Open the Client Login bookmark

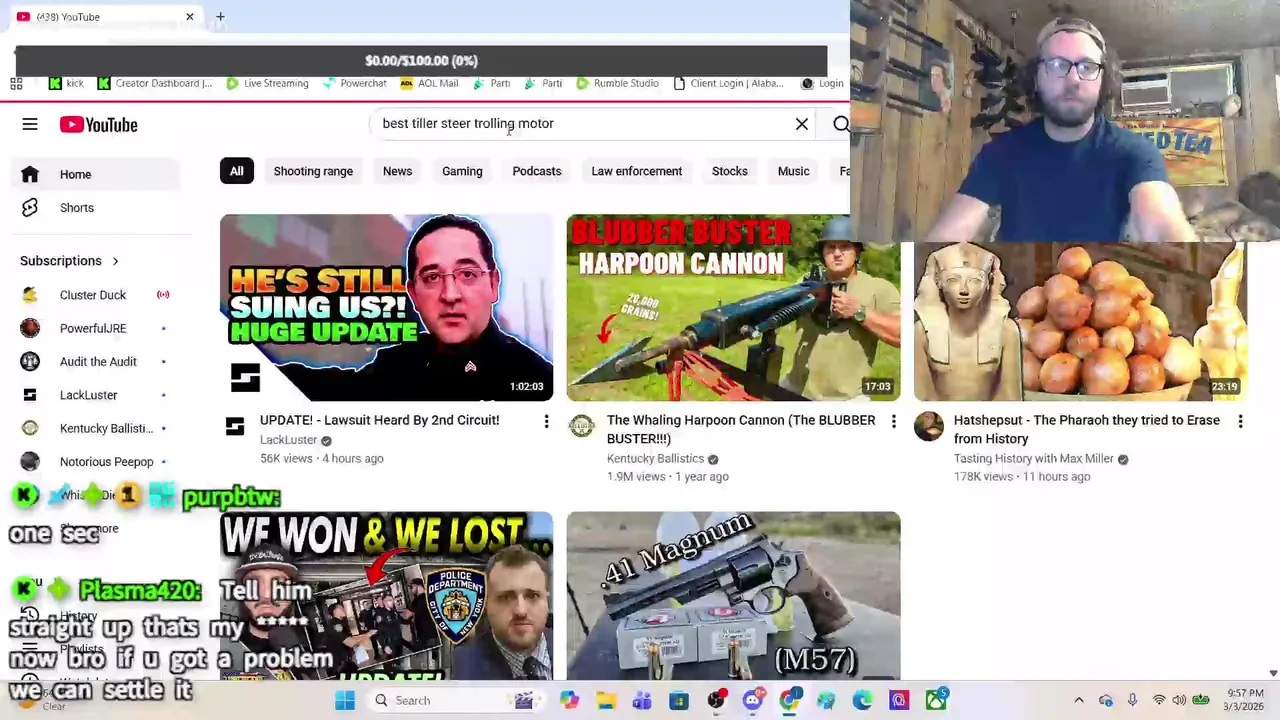(727, 84)
